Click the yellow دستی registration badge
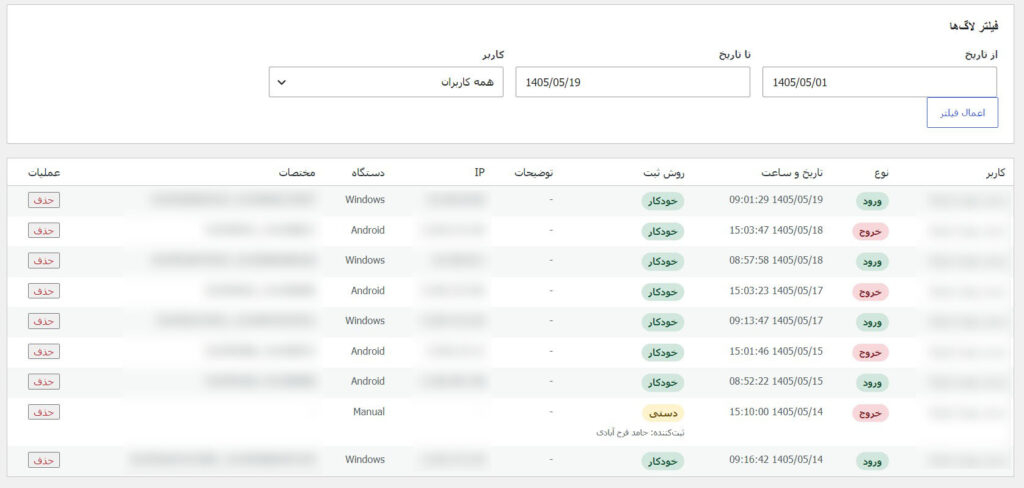 point(663,413)
